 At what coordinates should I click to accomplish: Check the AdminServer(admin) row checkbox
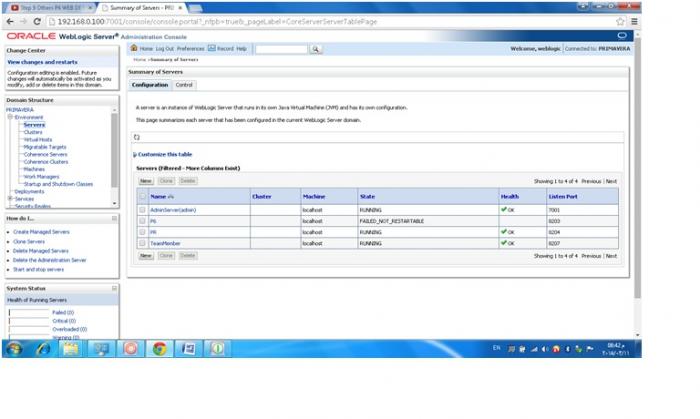[x=142, y=209]
